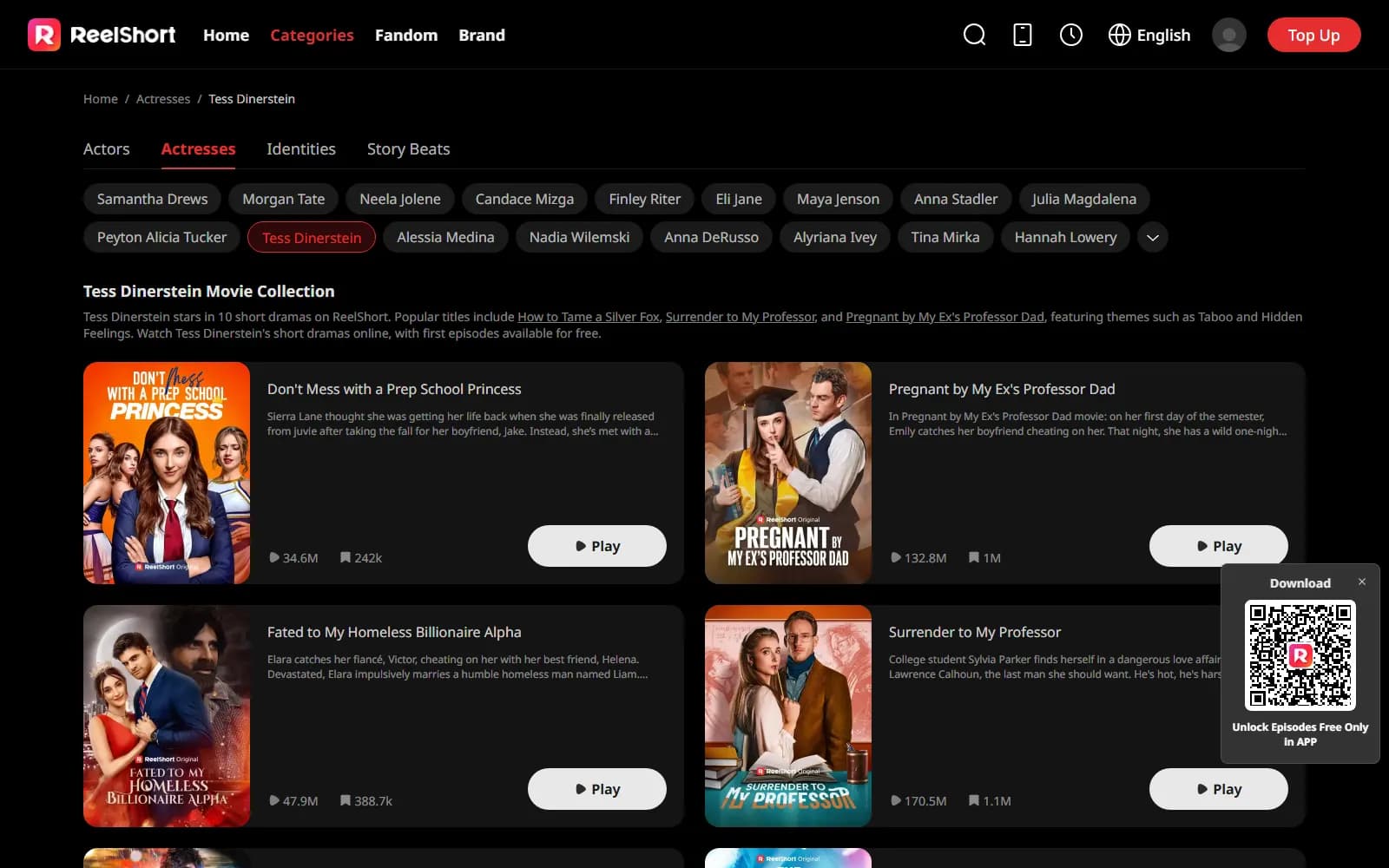This screenshot has height=868, width=1389.
Task: Play Don't Mess with a Prep School Princess
Action: click(x=597, y=546)
